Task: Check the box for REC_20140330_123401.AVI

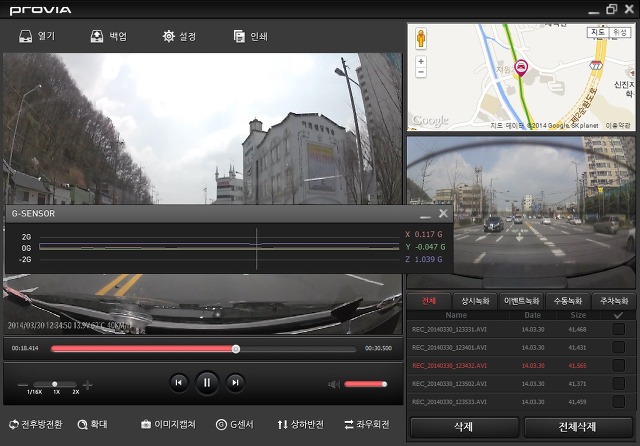Action: pos(618,347)
